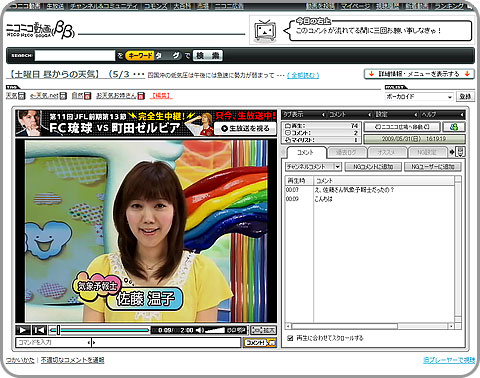Image resolution: width=480 pixels, height=378 pixels.
Task: Adjust the volume wedge slider
Action: tap(215, 330)
